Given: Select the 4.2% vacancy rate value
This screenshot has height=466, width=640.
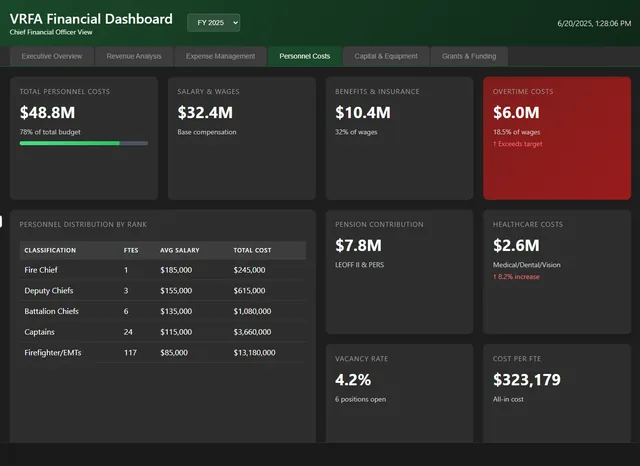Looking at the screenshot, I should 353,380.
